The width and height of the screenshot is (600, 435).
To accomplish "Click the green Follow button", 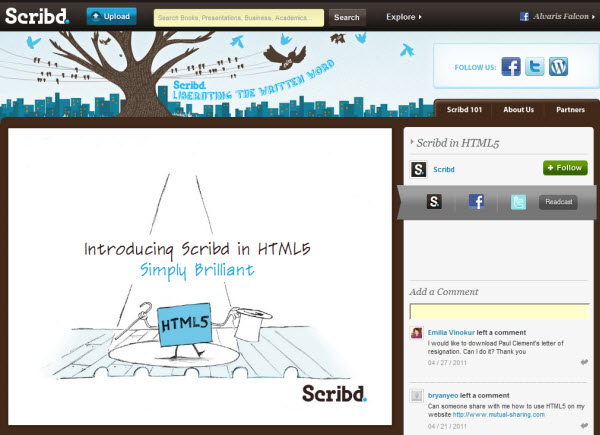I will point(565,168).
